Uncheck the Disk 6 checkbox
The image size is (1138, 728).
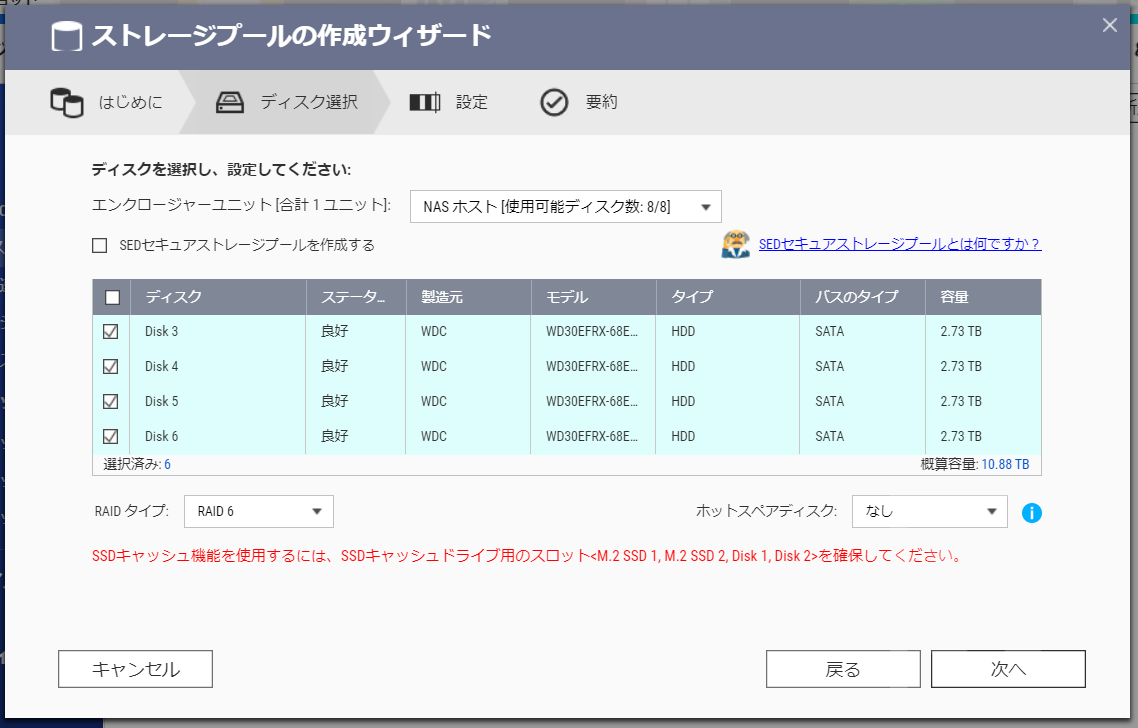tap(110, 436)
